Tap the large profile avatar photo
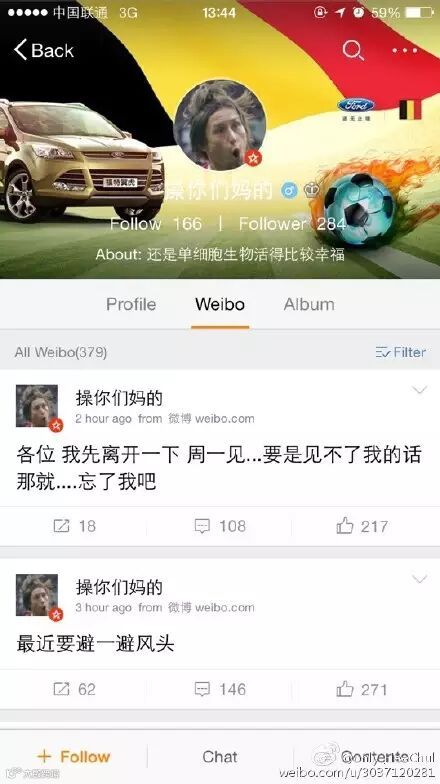This screenshot has width=440, height=784. coord(220,126)
